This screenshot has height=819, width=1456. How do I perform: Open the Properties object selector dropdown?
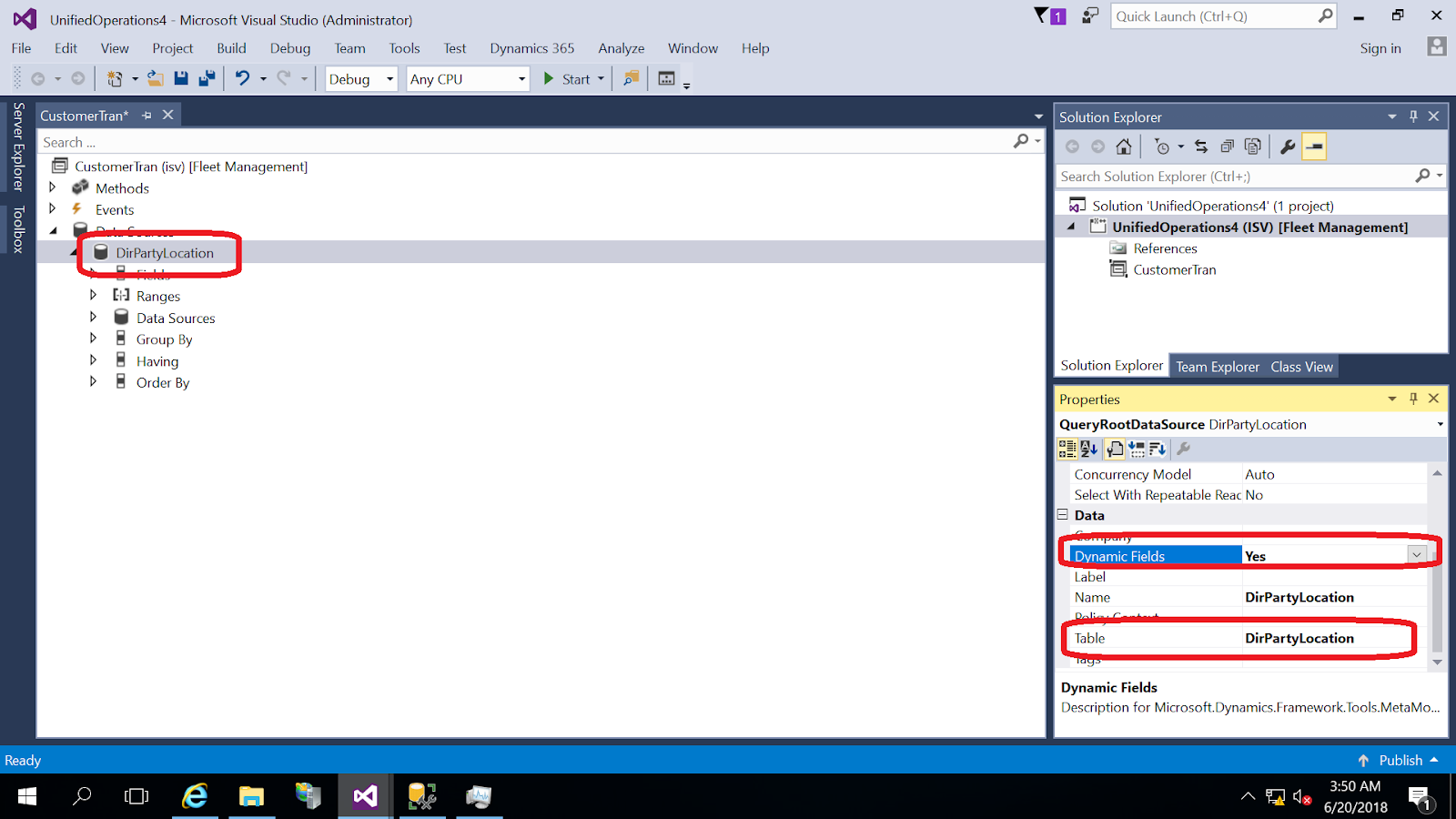(1440, 424)
